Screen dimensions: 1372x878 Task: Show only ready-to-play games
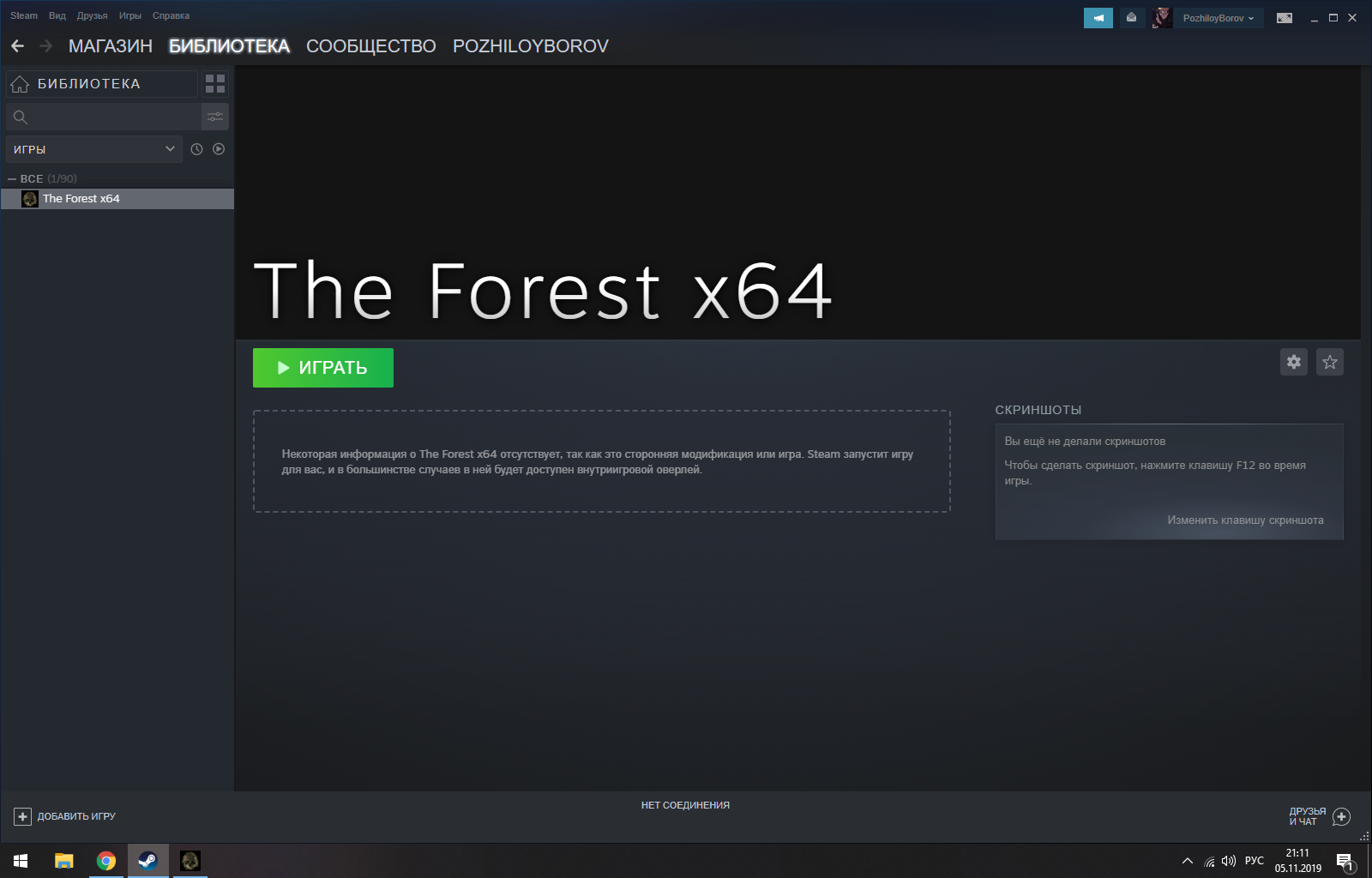coord(219,149)
